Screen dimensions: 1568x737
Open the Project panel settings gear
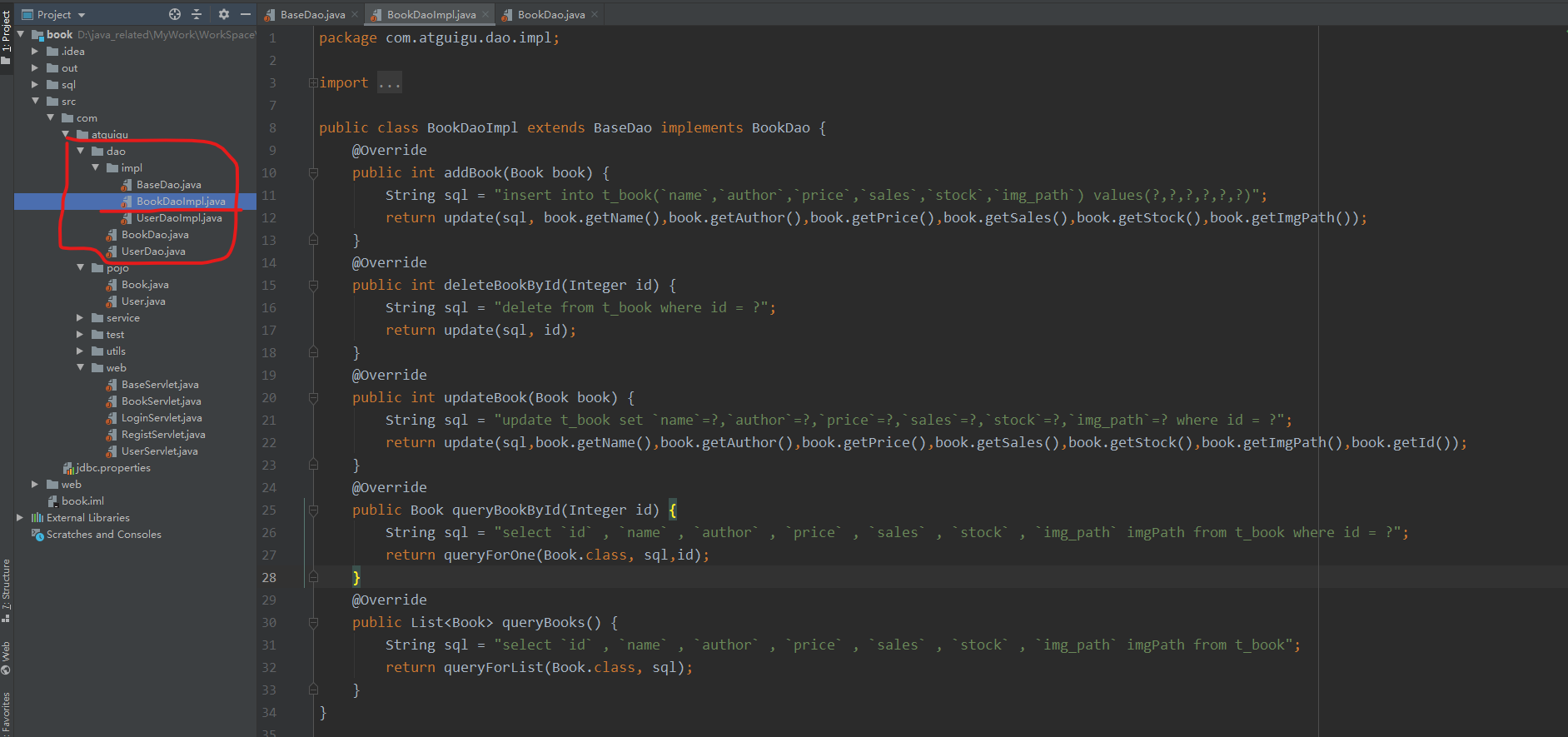point(223,14)
